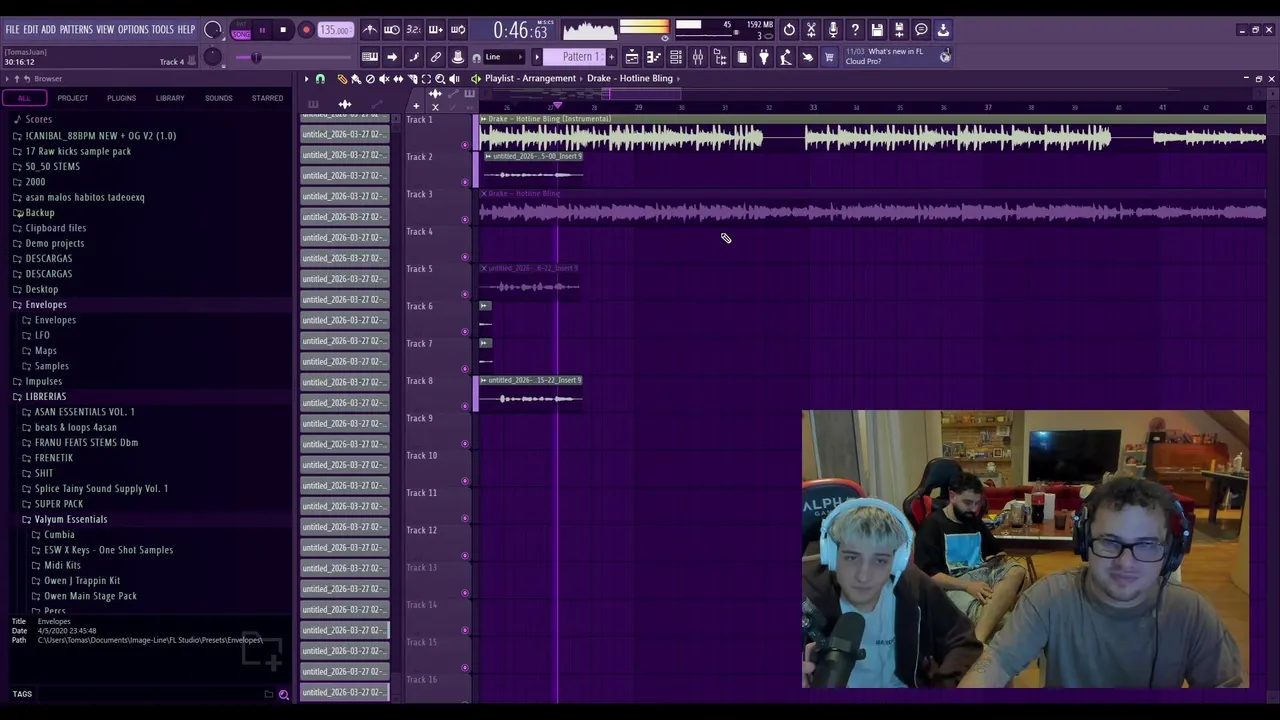This screenshot has height=720, width=1280.
Task: Open the Piano roll icon
Action: (x=654, y=57)
